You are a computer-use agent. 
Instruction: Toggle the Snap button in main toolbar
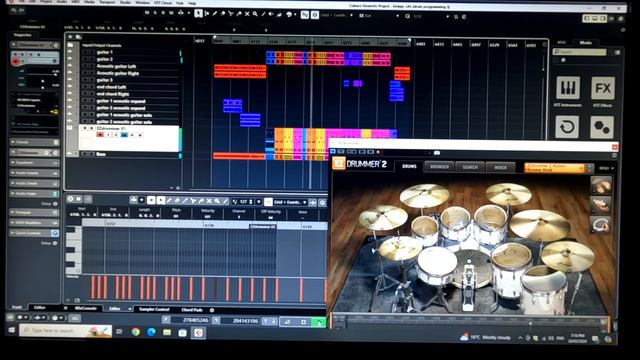[305, 15]
